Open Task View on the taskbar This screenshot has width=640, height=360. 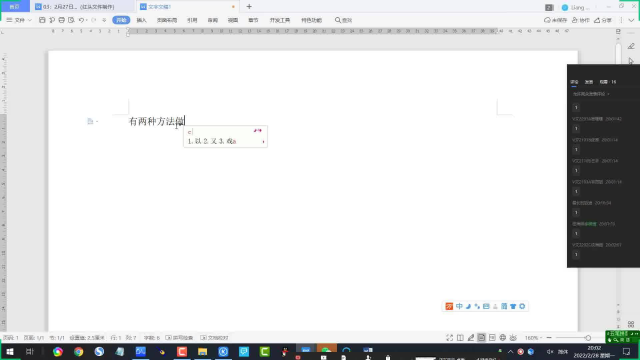click(x=29, y=351)
